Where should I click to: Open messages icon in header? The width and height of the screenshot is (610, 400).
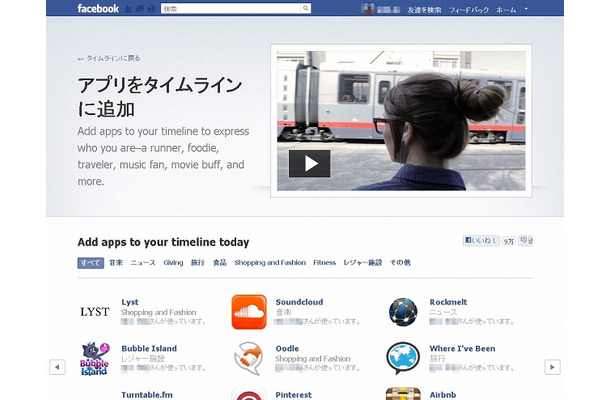(140, 9)
